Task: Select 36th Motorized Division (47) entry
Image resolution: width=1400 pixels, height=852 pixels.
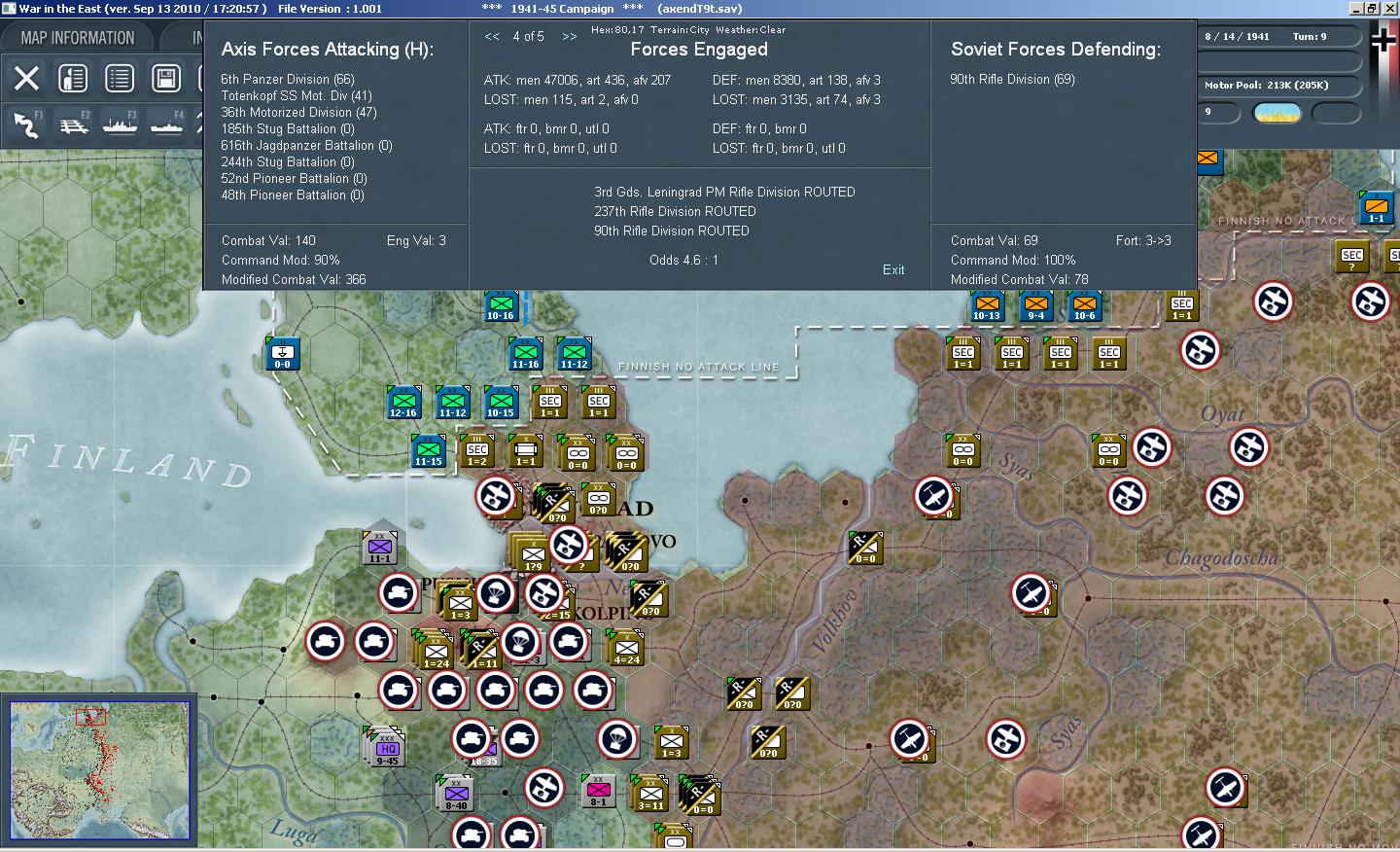Action: click(x=298, y=112)
